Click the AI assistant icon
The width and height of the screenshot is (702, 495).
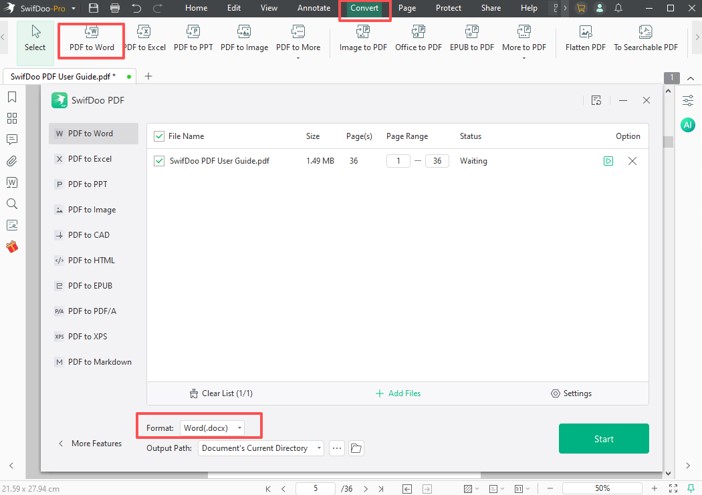click(688, 125)
